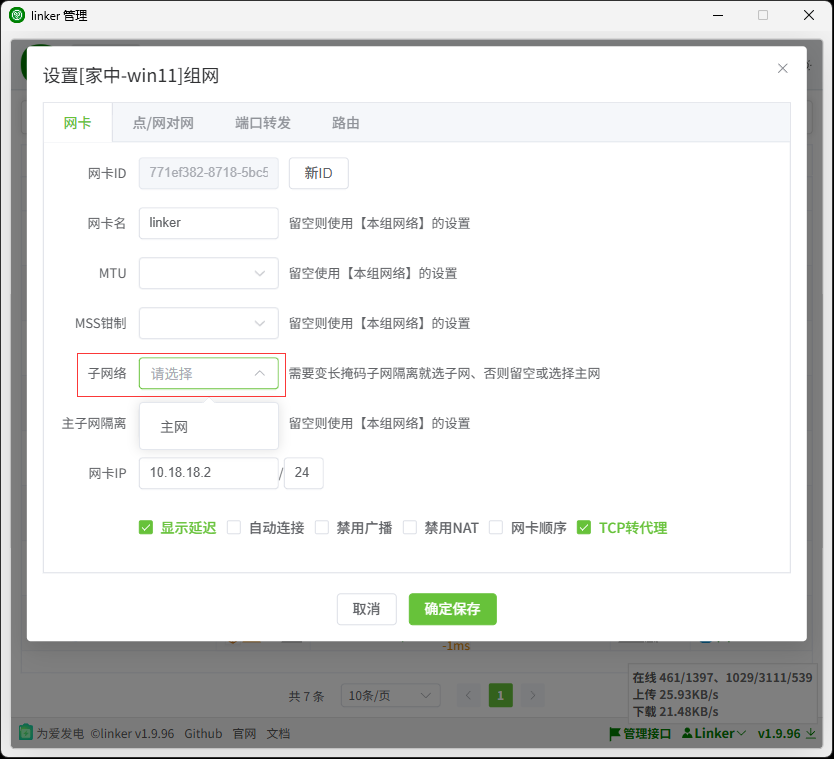Uncheck the 显示延迟 checkbox
The width and height of the screenshot is (834, 759).
coord(146,528)
